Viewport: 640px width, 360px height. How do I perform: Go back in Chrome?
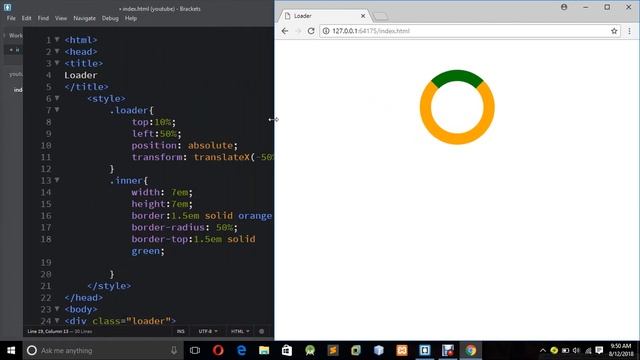click(x=285, y=31)
